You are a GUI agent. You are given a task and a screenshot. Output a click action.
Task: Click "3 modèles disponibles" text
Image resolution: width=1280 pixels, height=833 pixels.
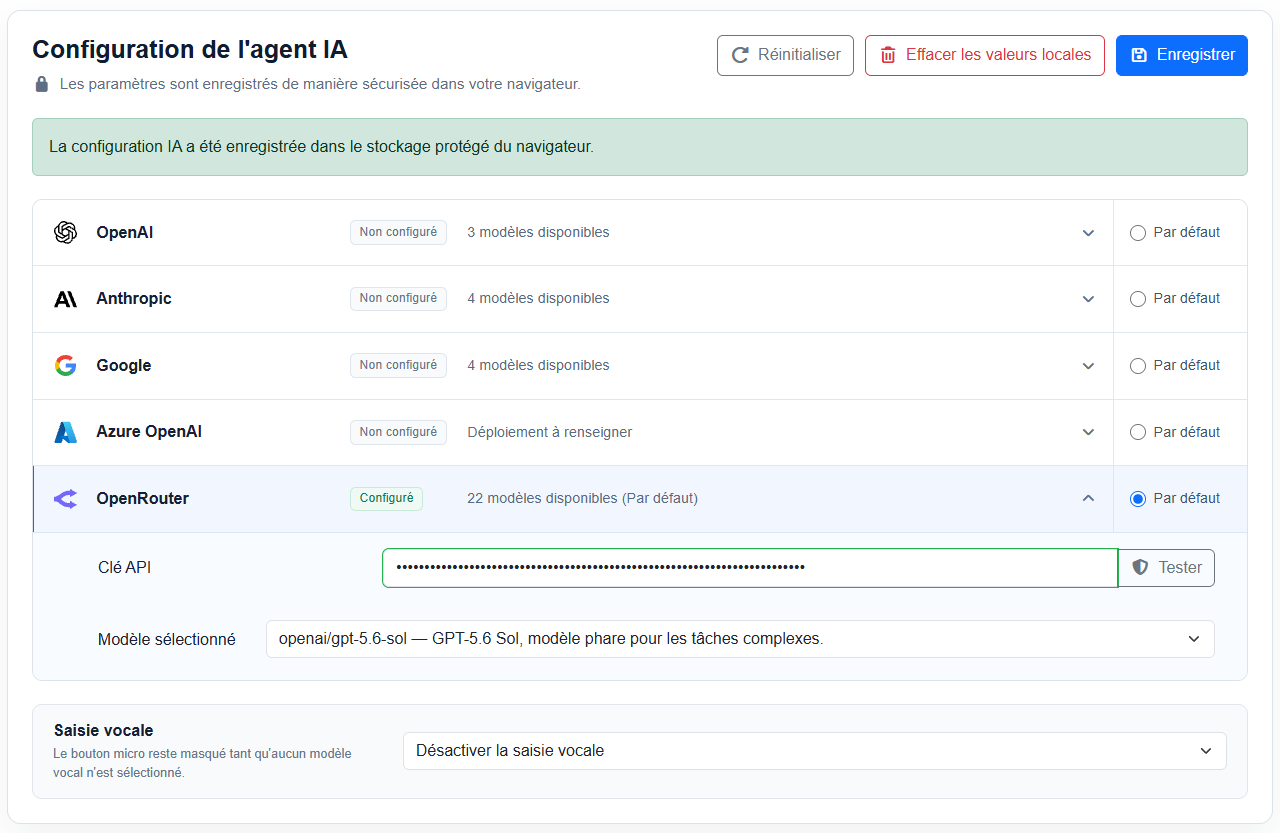[538, 232]
